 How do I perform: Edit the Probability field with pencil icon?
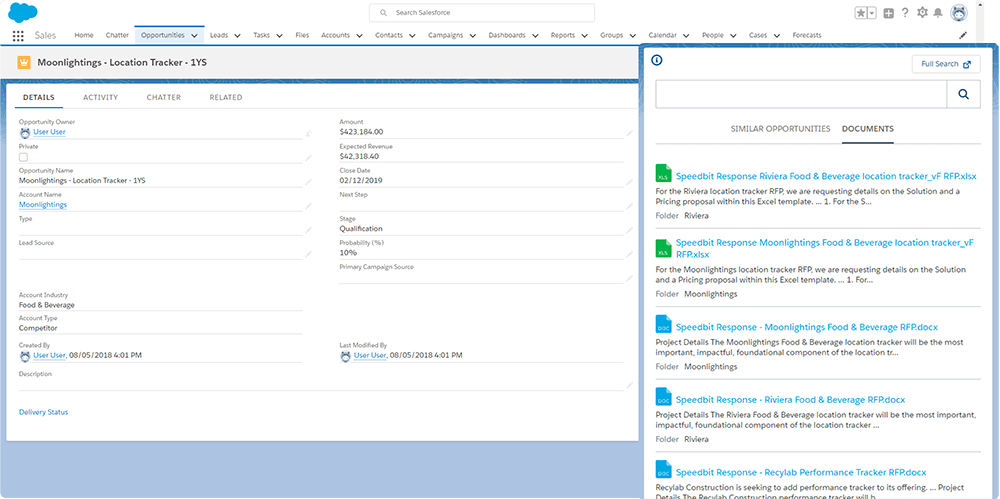coord(629,254)
